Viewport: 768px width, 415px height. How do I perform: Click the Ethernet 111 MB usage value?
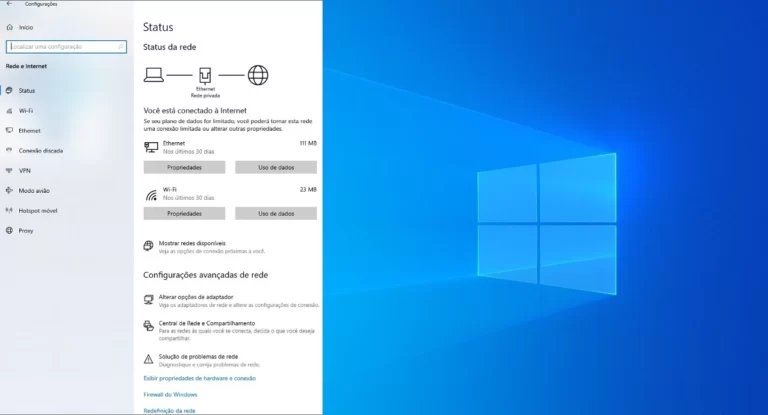coord(308,143)
